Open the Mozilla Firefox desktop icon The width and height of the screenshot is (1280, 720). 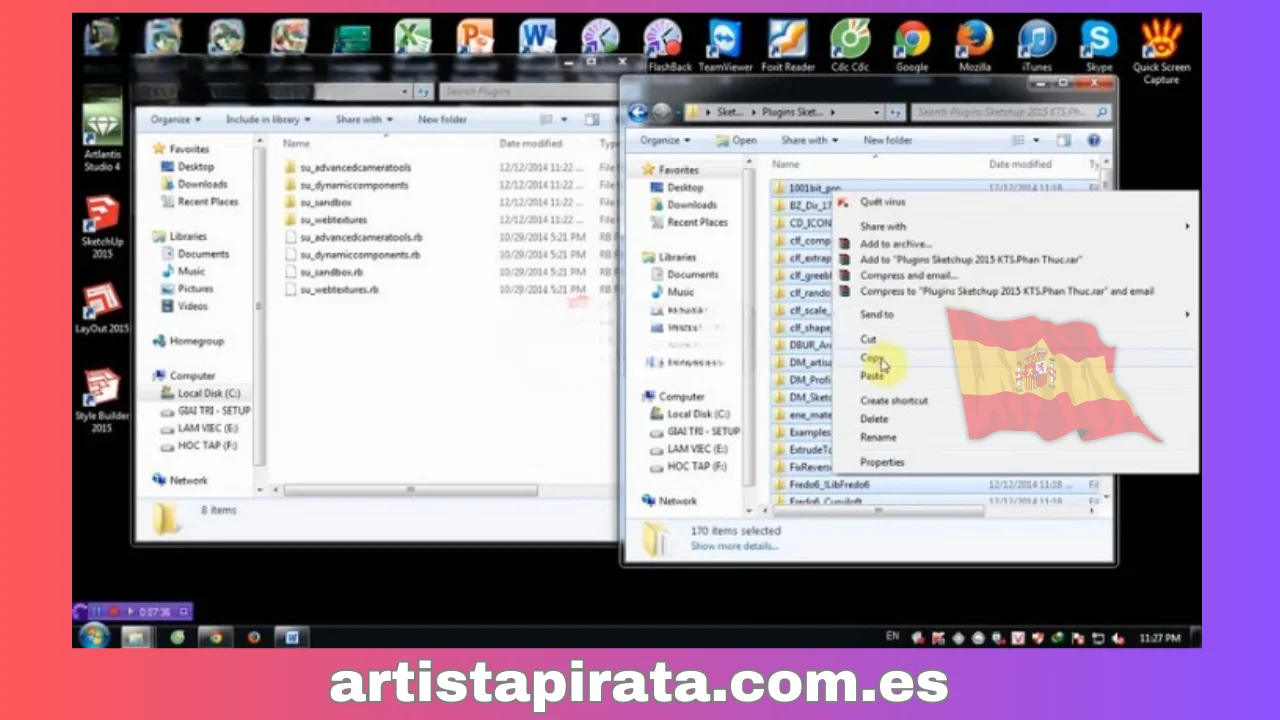pos(974,45)
